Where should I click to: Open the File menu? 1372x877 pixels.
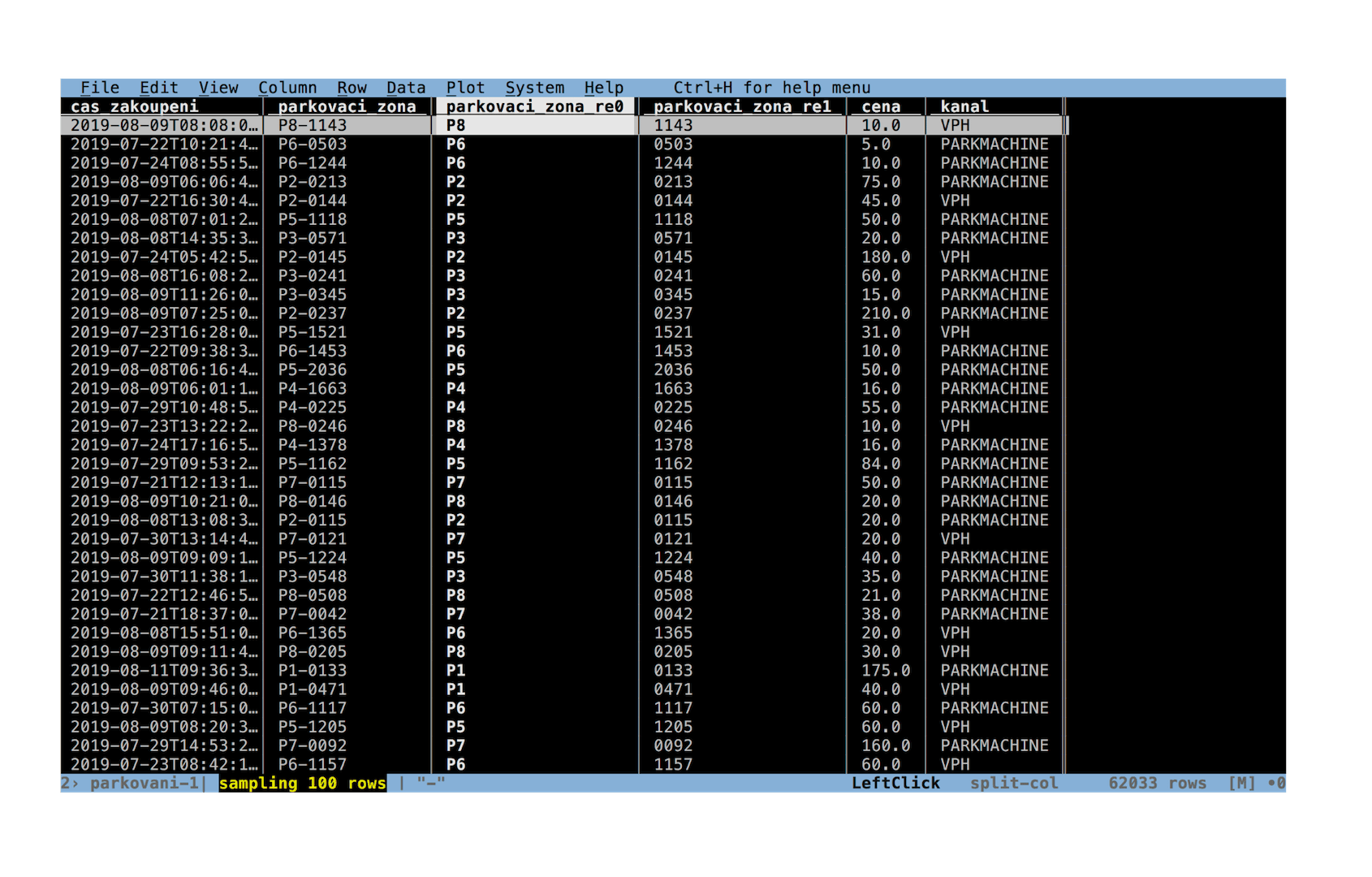pos(100,88)
